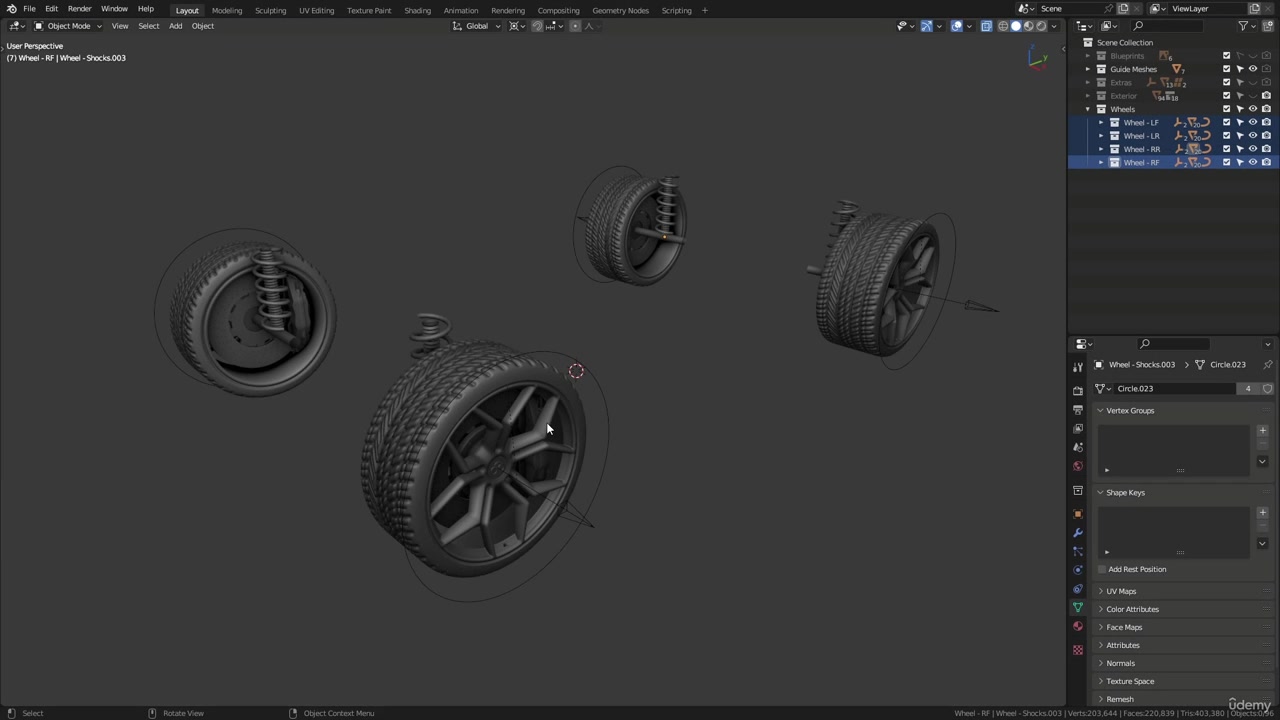
Task: Create a new scene copy icon
Action: pos(1123,8)
